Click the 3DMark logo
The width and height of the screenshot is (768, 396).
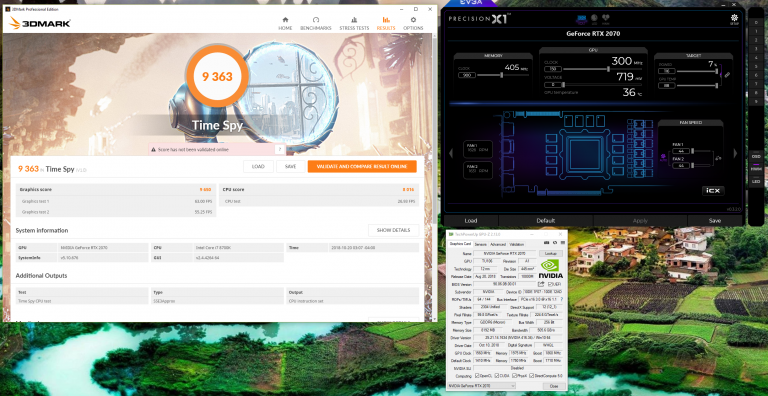point(40,23)
